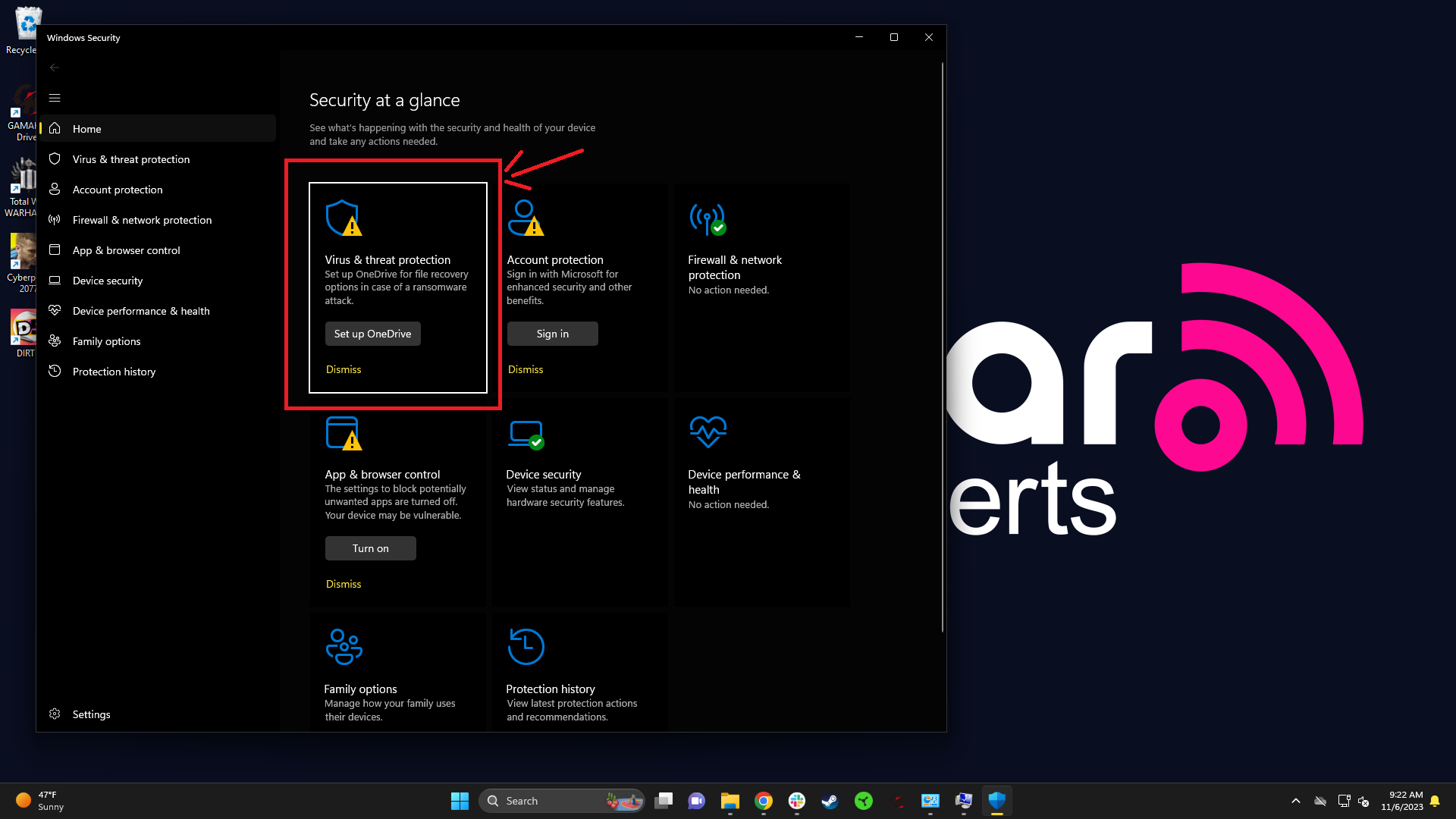Image resolution: width=1456 pixels, height=819 pixels.
Task: Click the Family options tile title
Action: [x=360, y=689]
